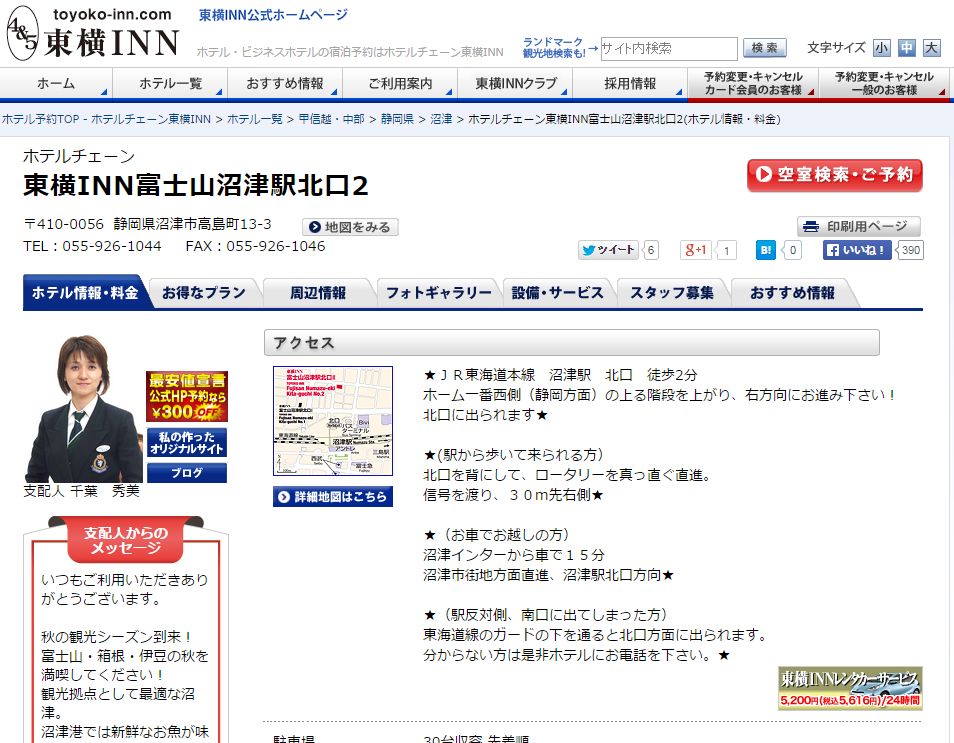Click the FAX：055-926-1046 text
This screenshot has width=954, height=743.
tap(256, 246)
